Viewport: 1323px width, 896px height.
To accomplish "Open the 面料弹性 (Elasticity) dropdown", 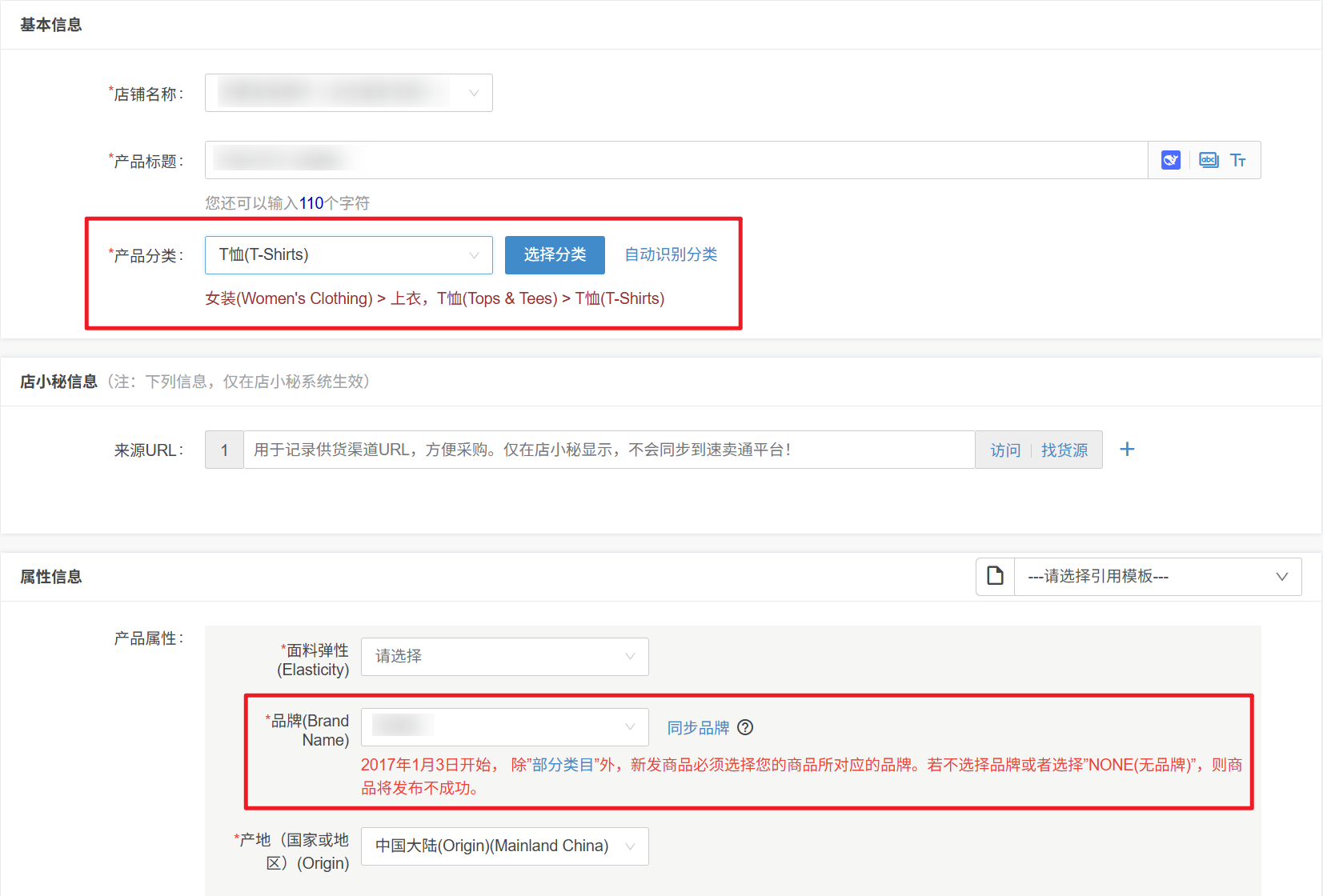I will (505, 657).
